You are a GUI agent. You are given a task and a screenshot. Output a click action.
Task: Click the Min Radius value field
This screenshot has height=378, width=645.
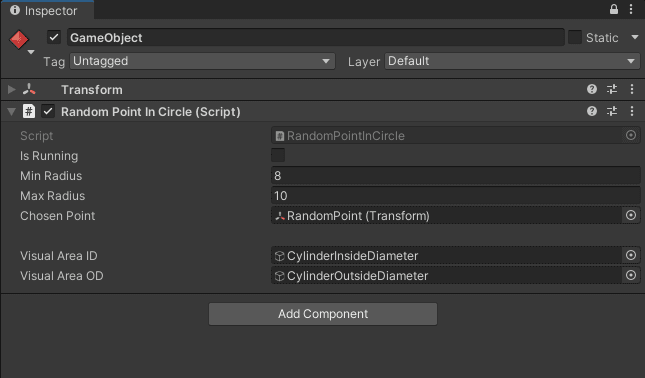click(x=456, y=176)
